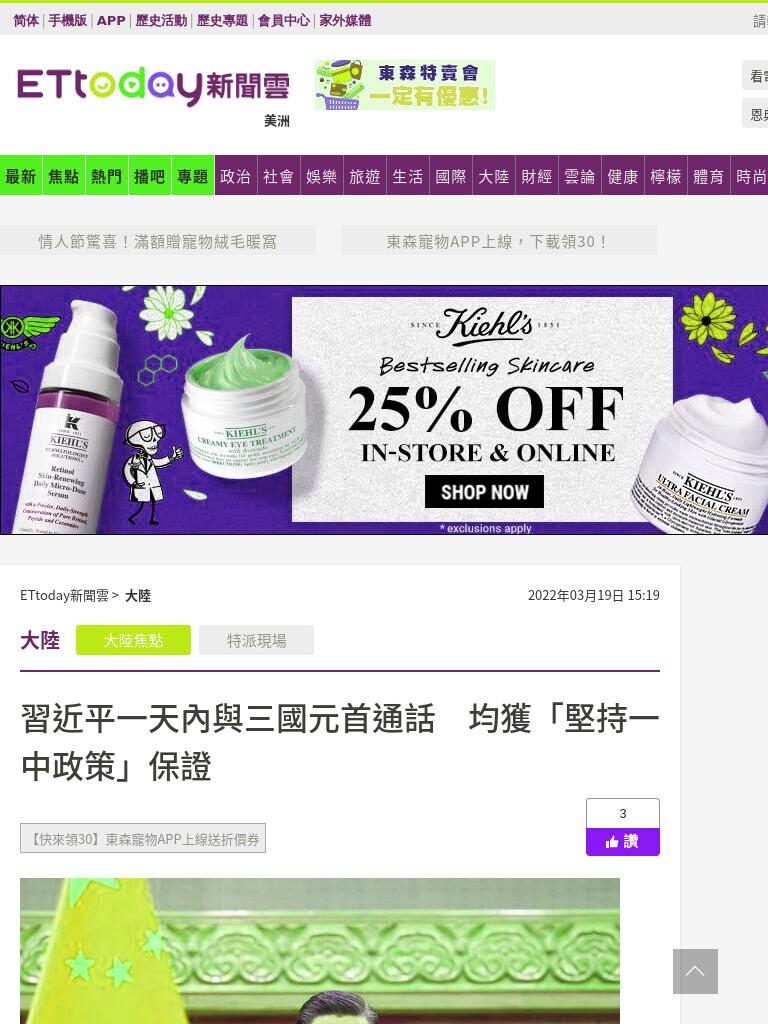This screenshot has width=768, height=1024.
Task: Click the thumbs-up 讚 like button
Action: coord(622,841)
